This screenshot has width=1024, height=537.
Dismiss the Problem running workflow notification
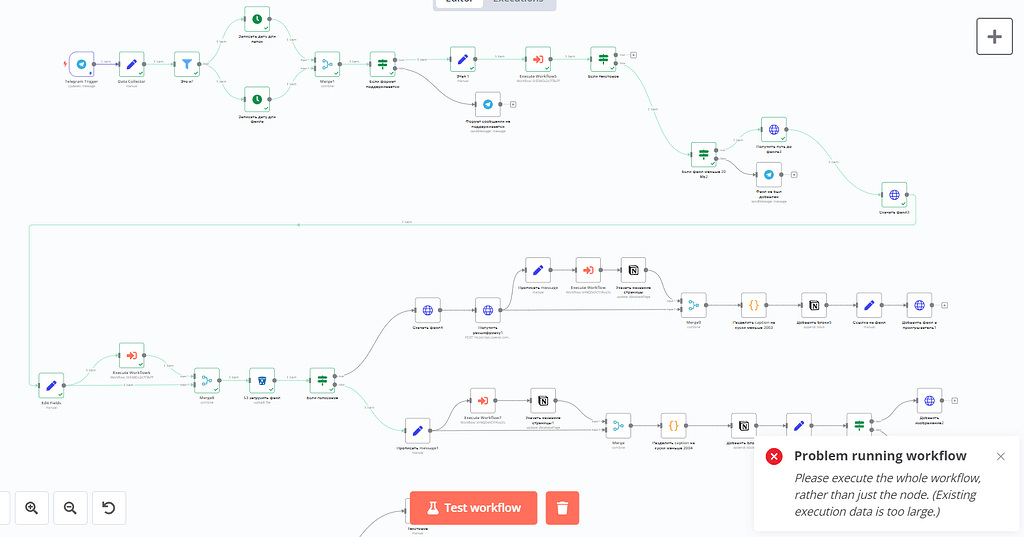tap(1000, 457)
